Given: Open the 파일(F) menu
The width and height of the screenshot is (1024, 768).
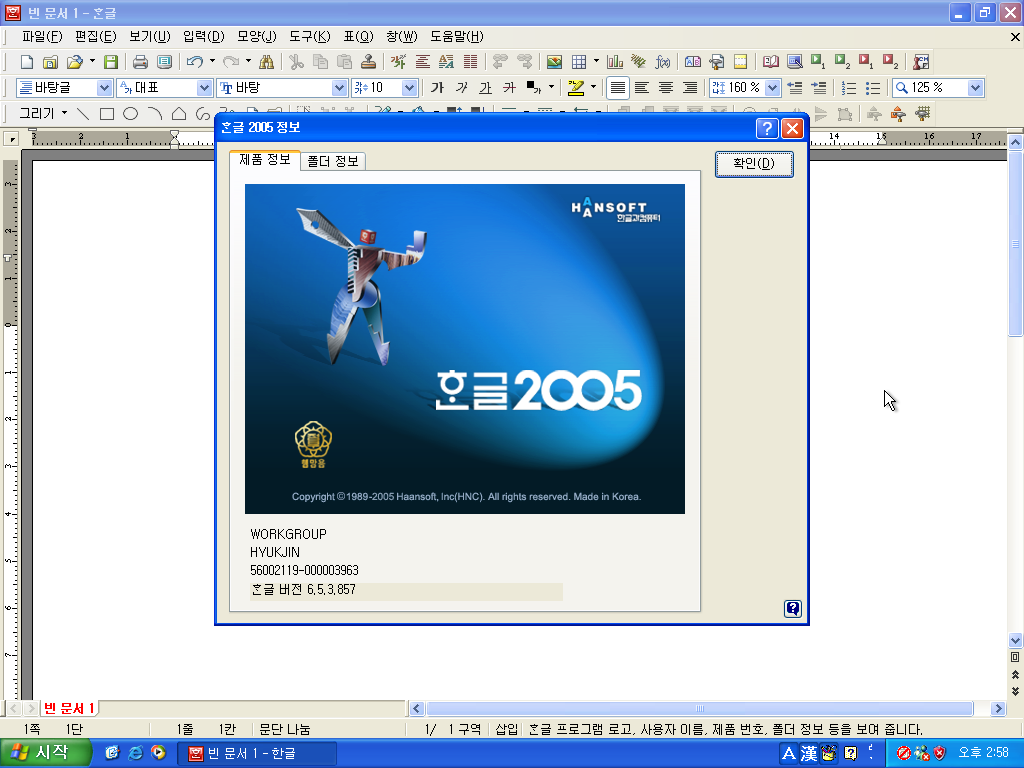Looking at the screenshot, I should tap(42, 37).
